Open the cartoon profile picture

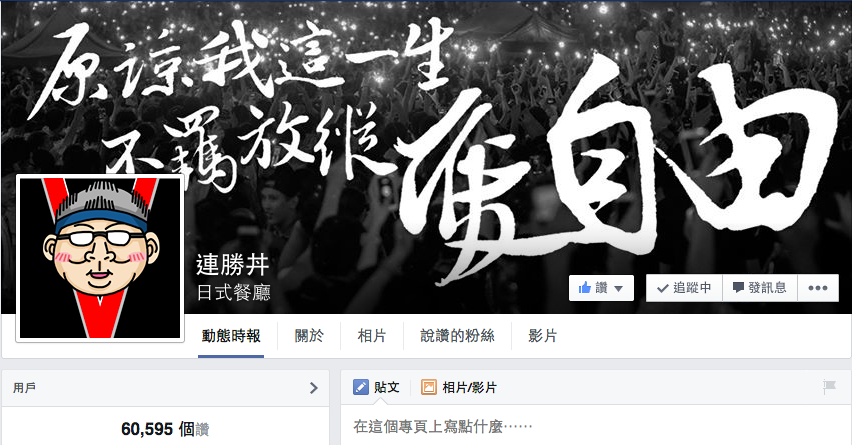click(100, 258)
